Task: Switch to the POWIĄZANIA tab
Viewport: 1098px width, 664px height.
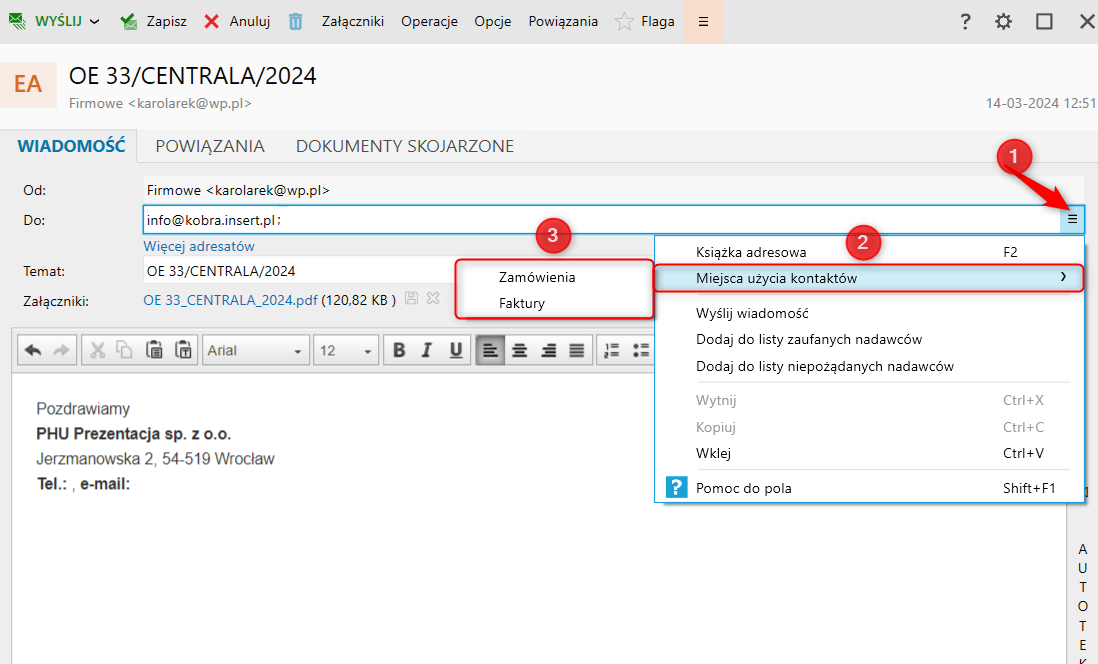Action: coord(210,146)
